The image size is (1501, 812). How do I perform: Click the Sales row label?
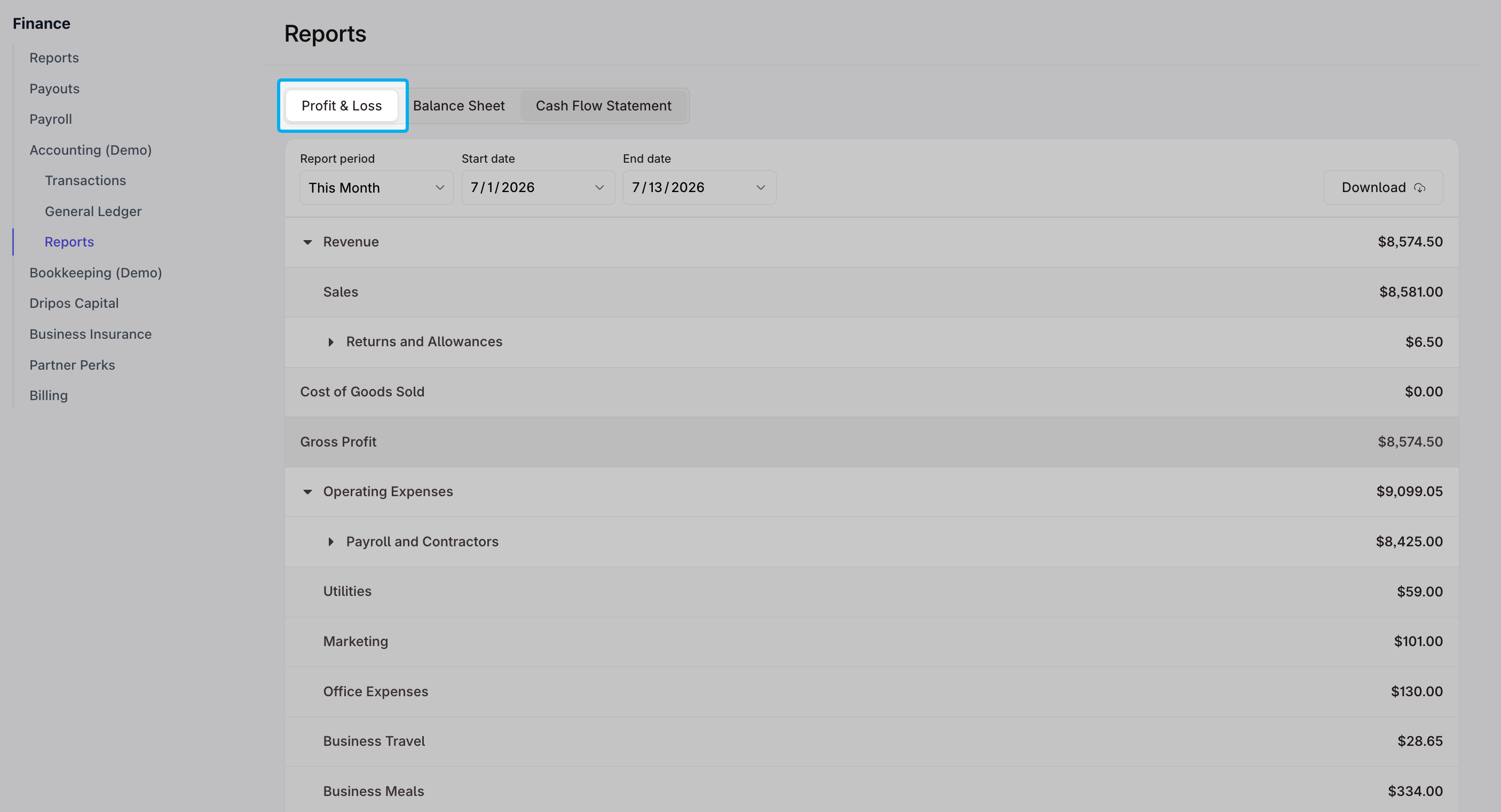click(x=341, y=292)
